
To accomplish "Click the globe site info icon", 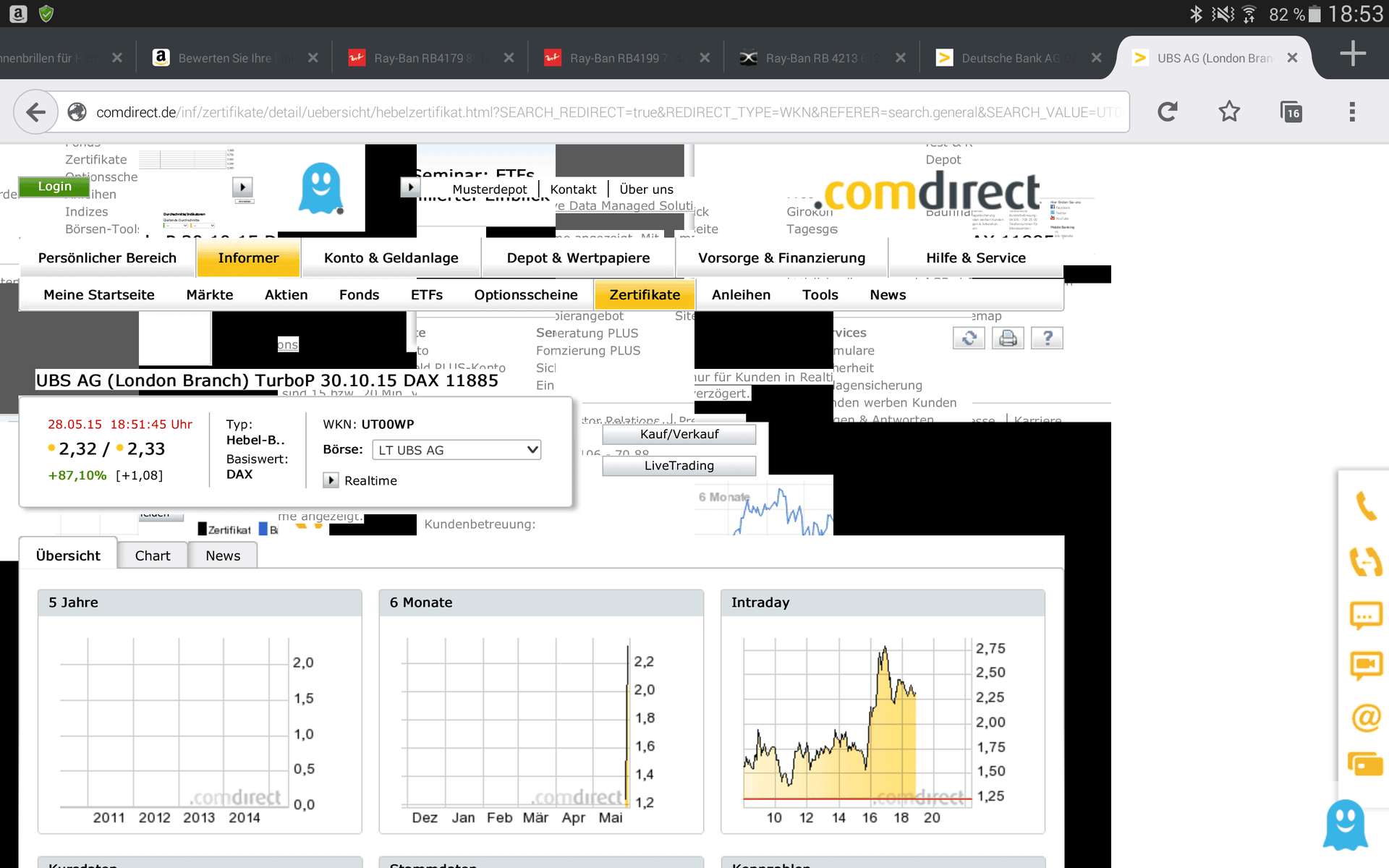I will [x=77, y=112].
